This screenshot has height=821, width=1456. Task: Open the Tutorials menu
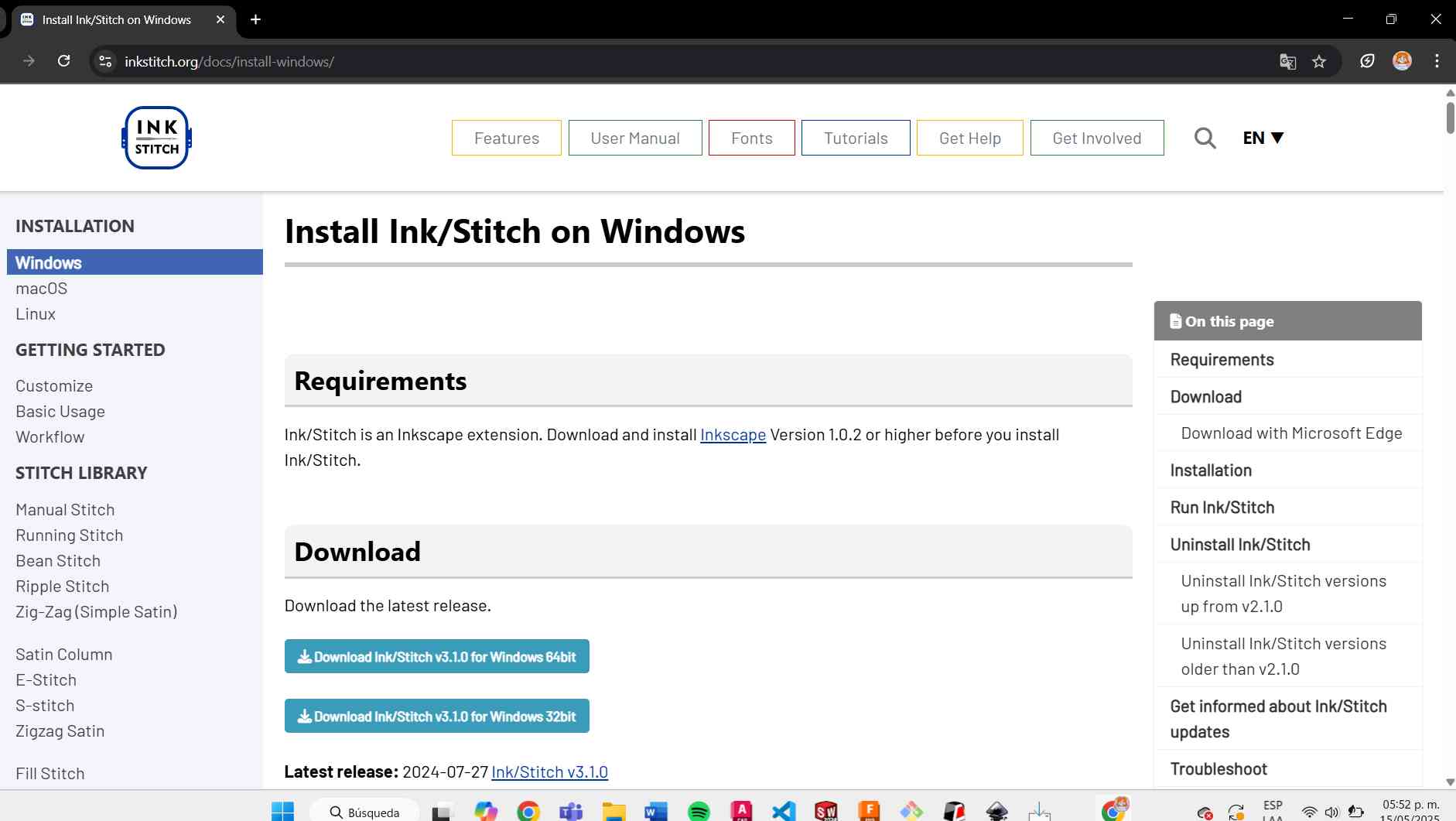tap(856, 138)
